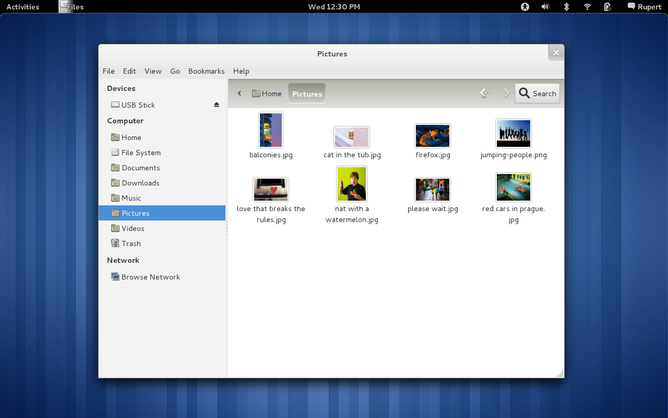The width and height of the screenshot is (668, 418).
Task: Select the firefox.jpg thumbnail
Action: coord(432,135)
